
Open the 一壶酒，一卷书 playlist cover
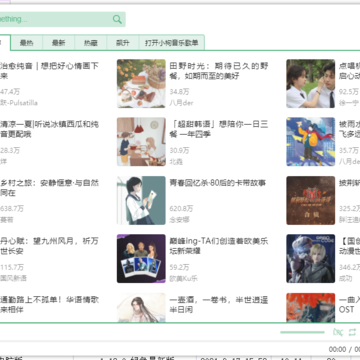click(141, 307)
